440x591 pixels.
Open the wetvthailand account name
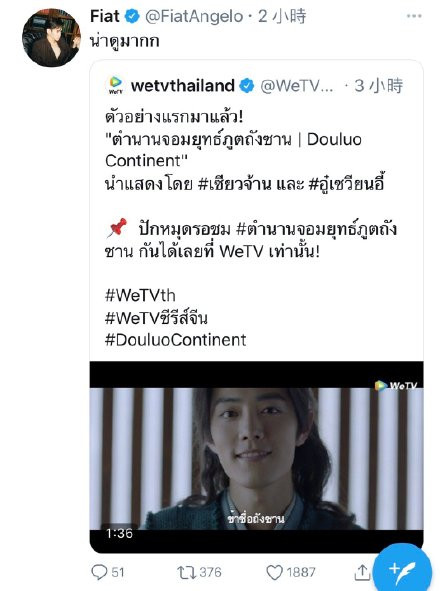(182, 86)
